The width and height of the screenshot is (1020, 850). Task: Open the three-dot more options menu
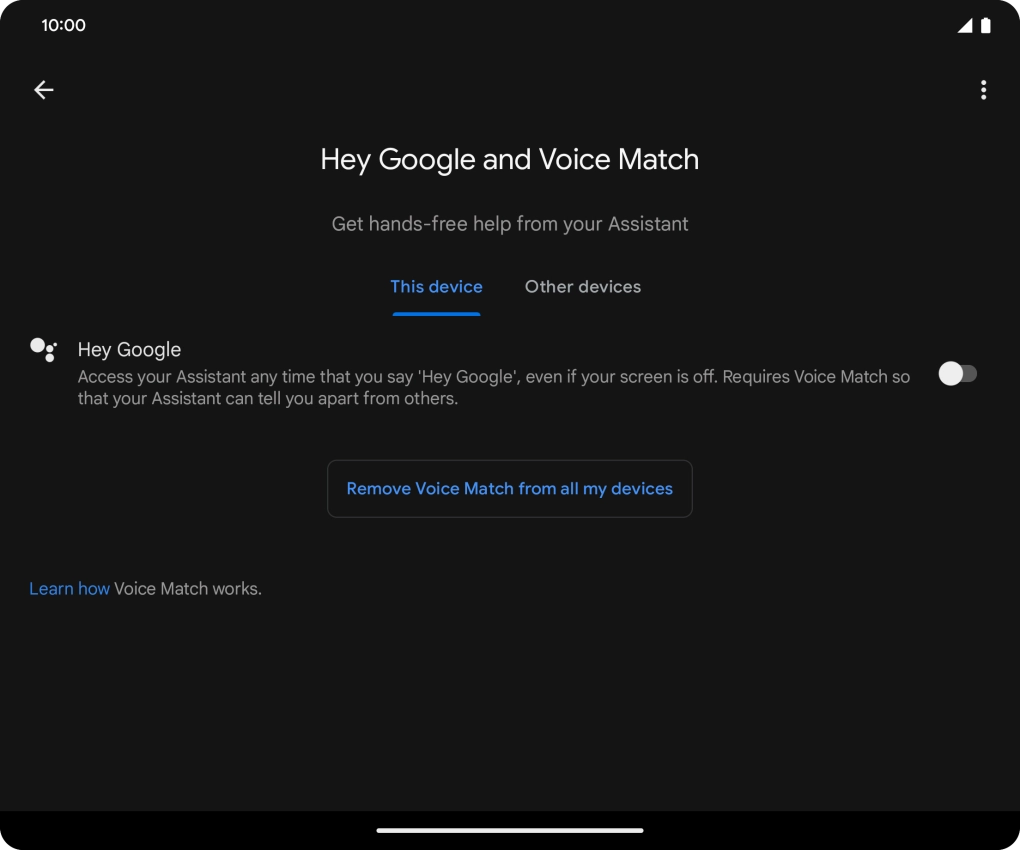point(983,90)
